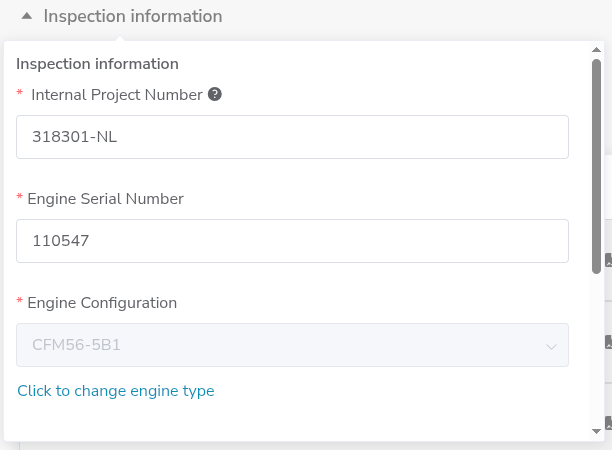Click the Engine Serial Number input
Screen dimensions: 612x450
pyautogui.click(x=292, y=241)
